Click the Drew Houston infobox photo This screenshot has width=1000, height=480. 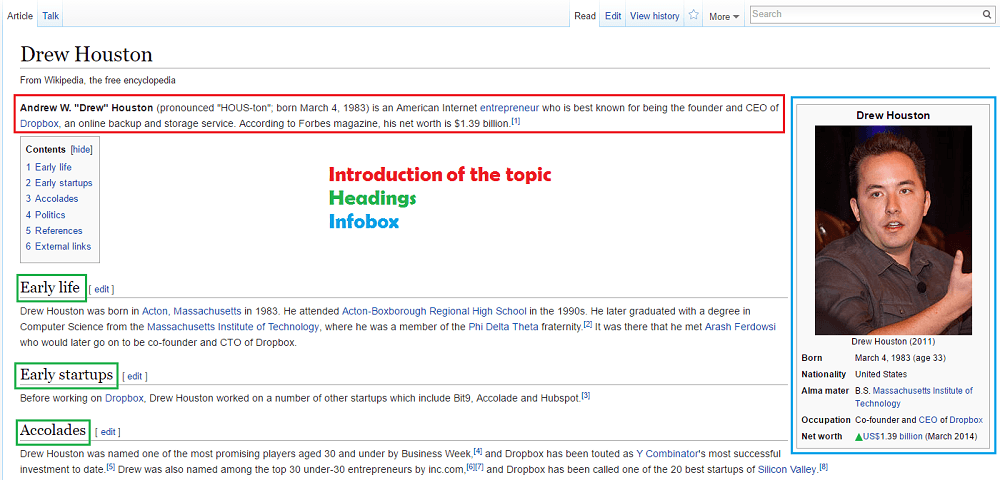pos(893,229)
